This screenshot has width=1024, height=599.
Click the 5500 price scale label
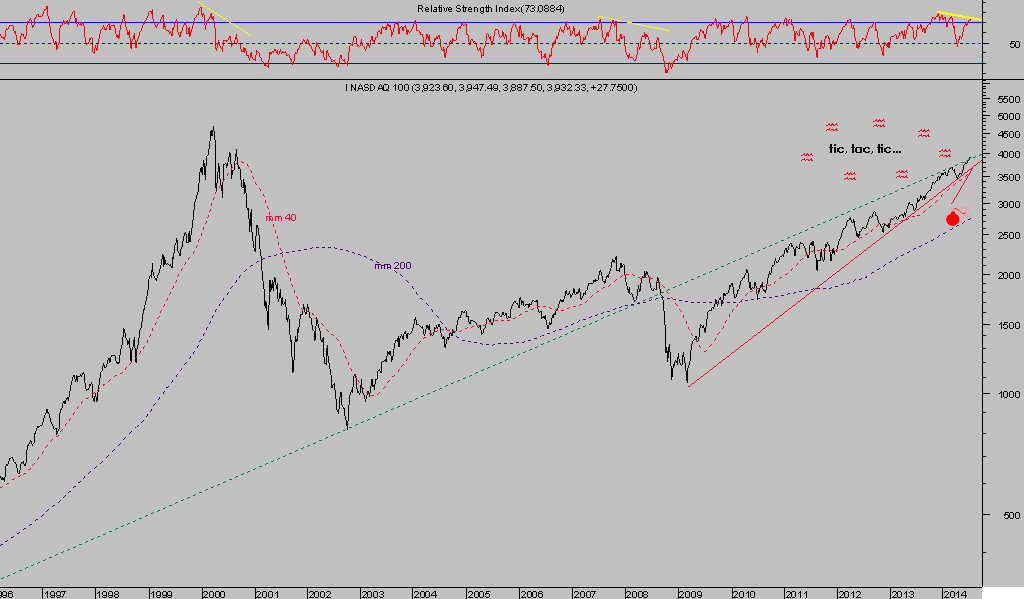click(1003, 100)
